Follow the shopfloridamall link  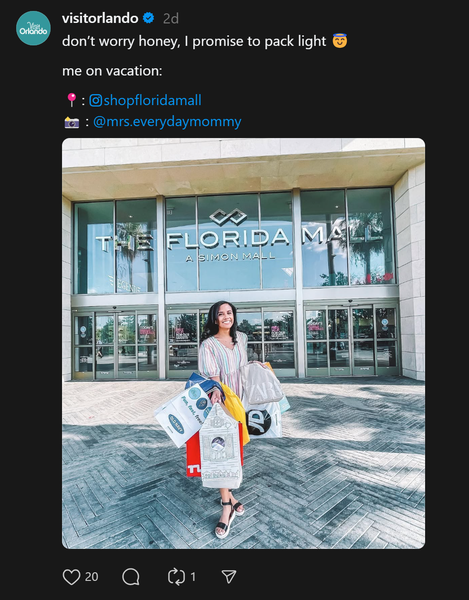[152, 100]
